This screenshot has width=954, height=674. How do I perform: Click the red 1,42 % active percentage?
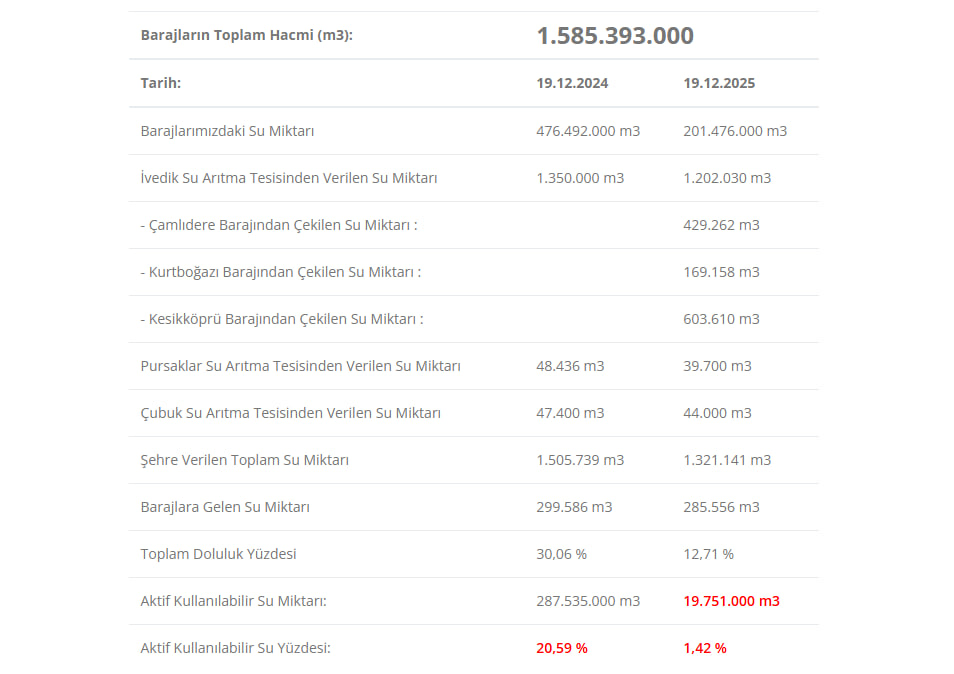click(705, 648)
